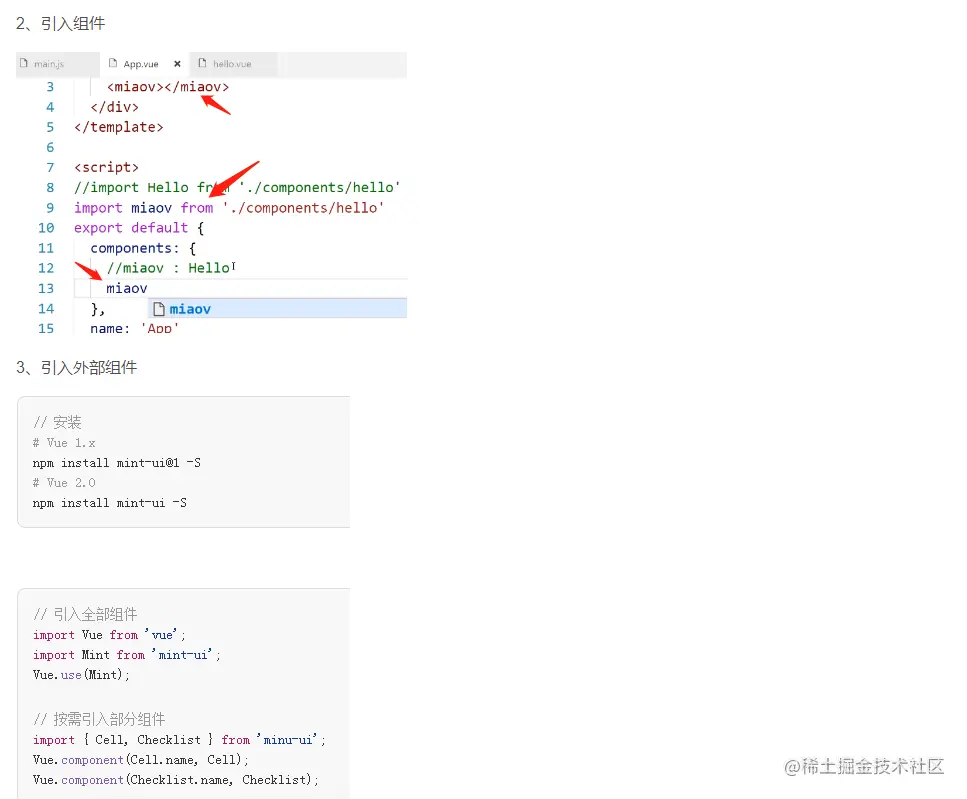Click the '// 引入全部组件' comment

[x=85, y=614]
